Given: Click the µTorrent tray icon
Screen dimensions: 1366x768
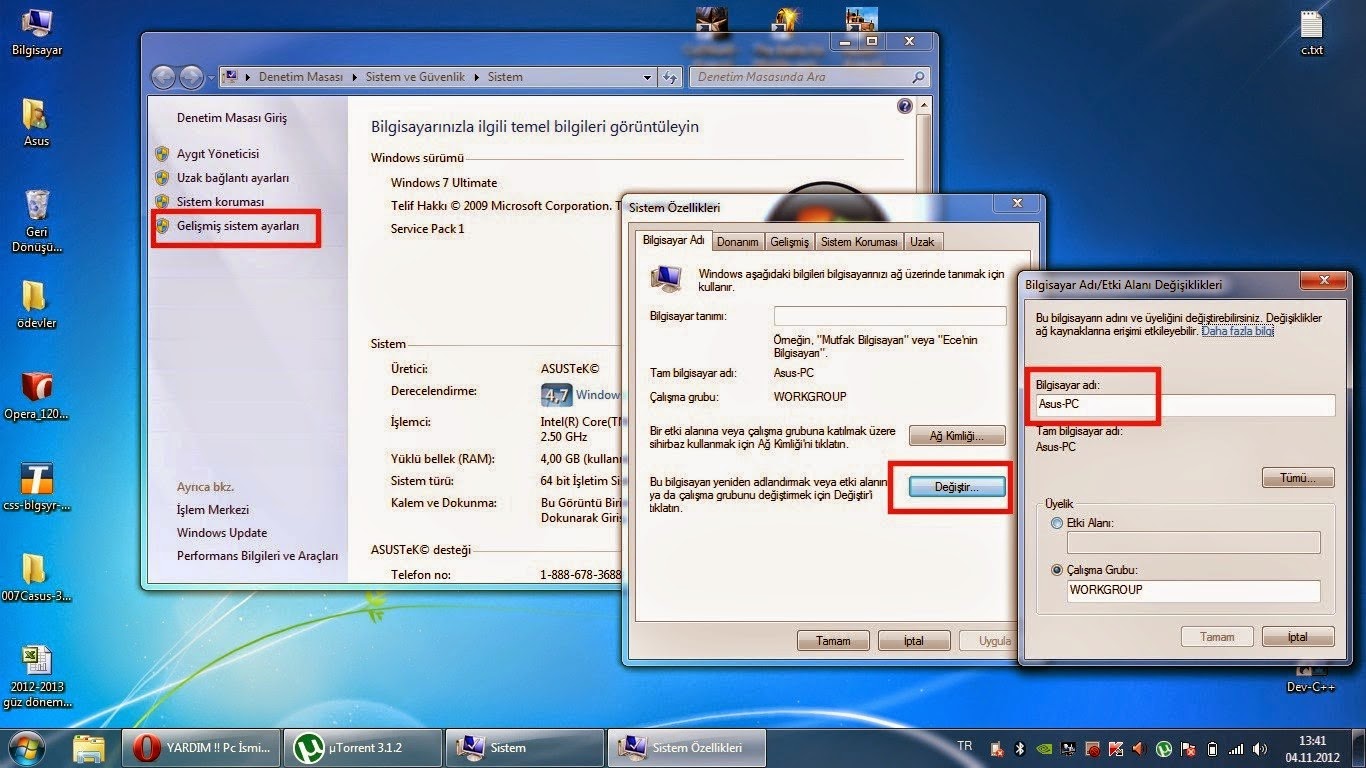Looking at the screenshot, I should click(x=1164, y=748).
